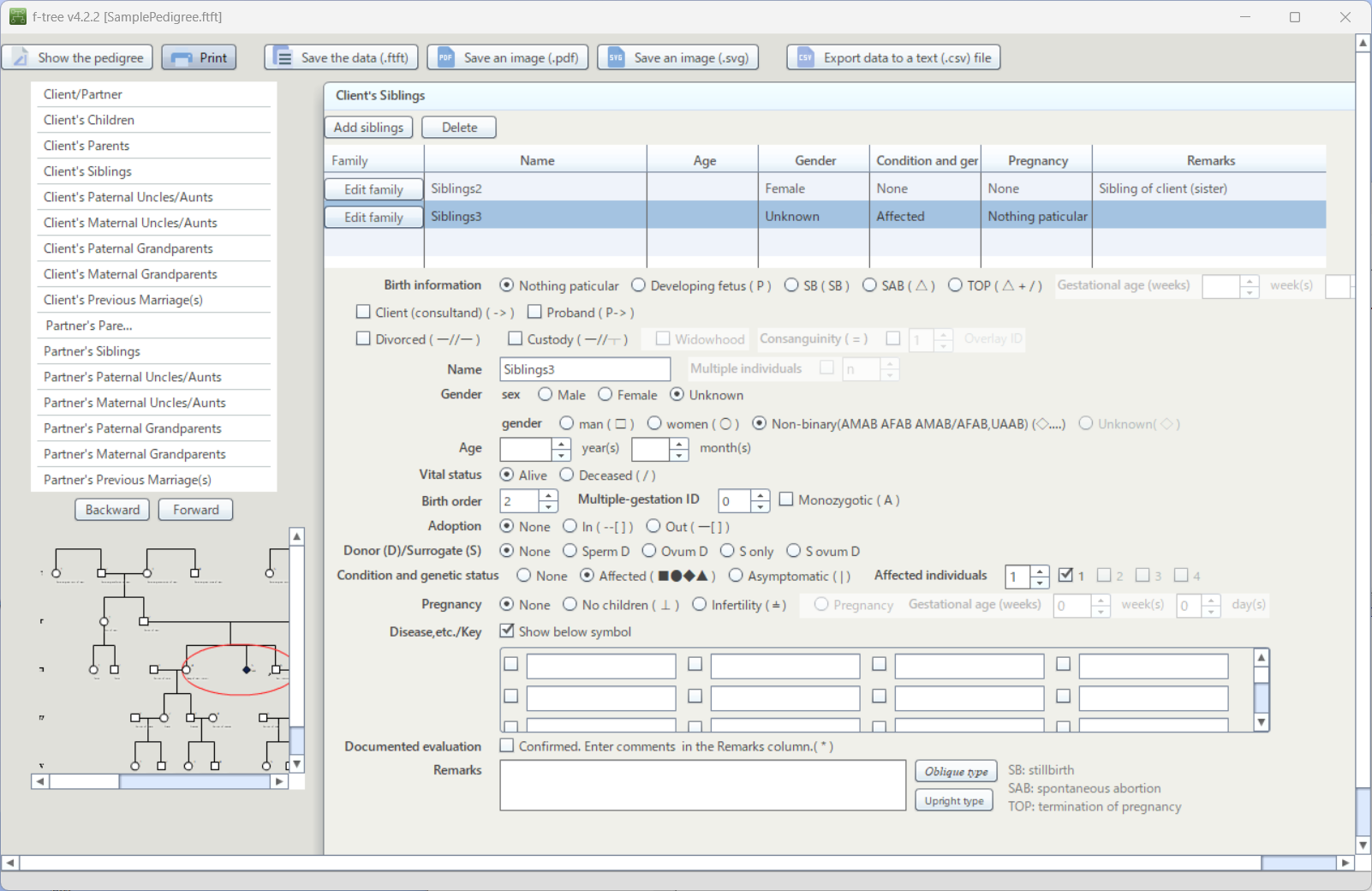Apply Oblique type to the remarks
The width and height of the screenshot is (1372, 891).
click(955, 770)
